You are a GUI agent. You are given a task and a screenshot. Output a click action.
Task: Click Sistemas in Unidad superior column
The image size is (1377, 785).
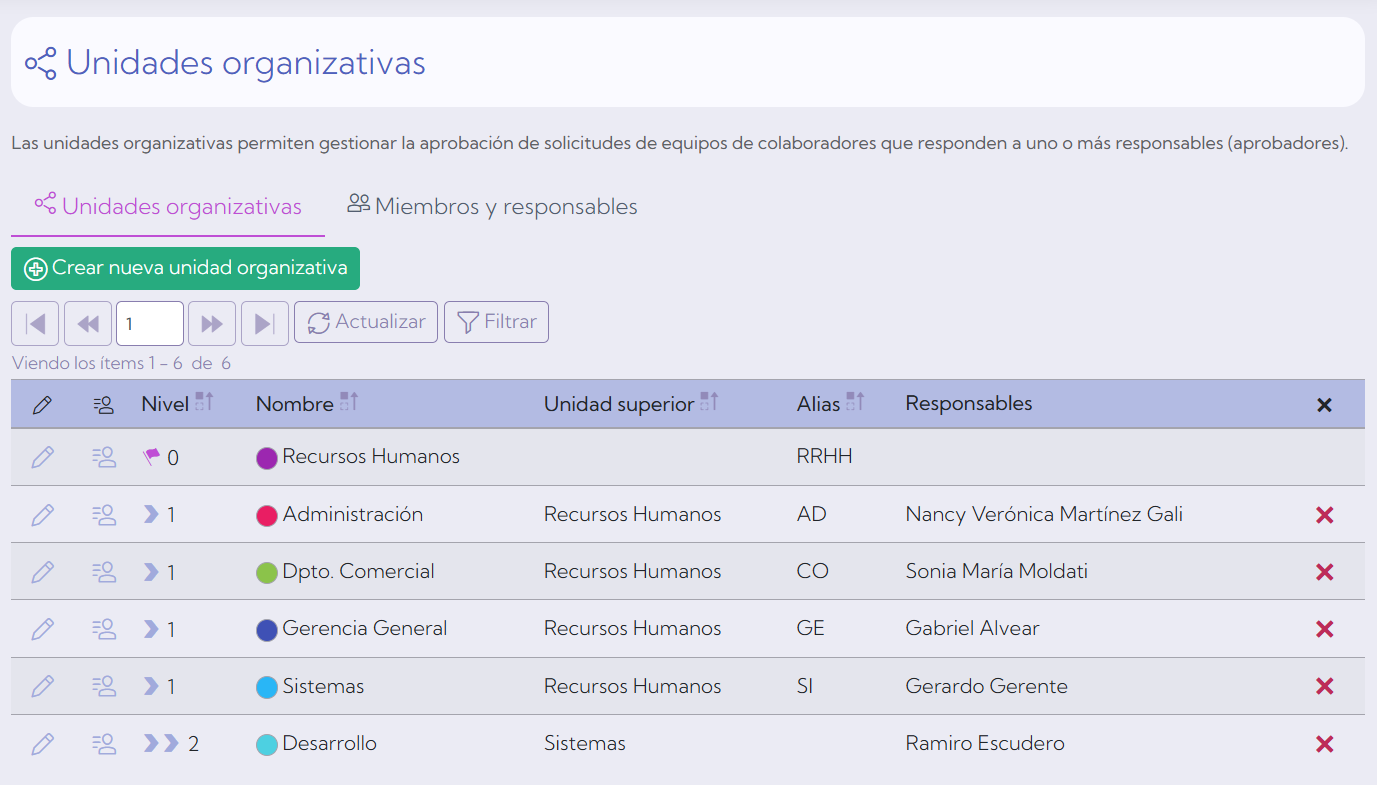click(585, 743)
